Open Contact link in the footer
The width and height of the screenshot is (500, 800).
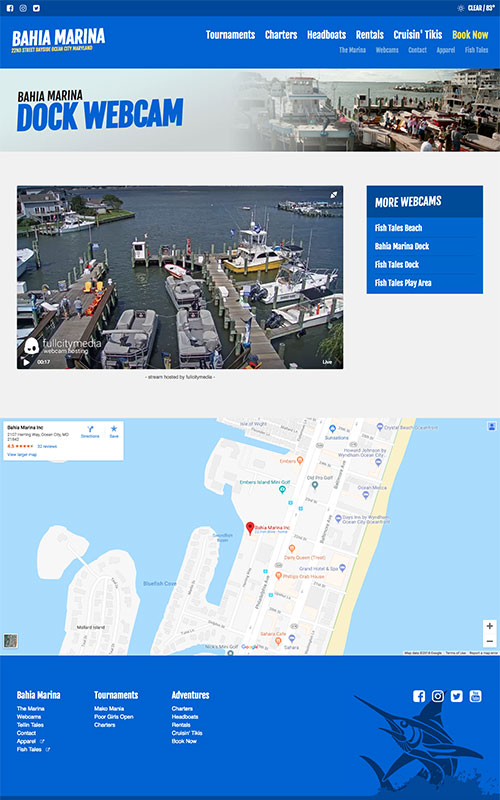pyautogui.click(x=27, y=733)
